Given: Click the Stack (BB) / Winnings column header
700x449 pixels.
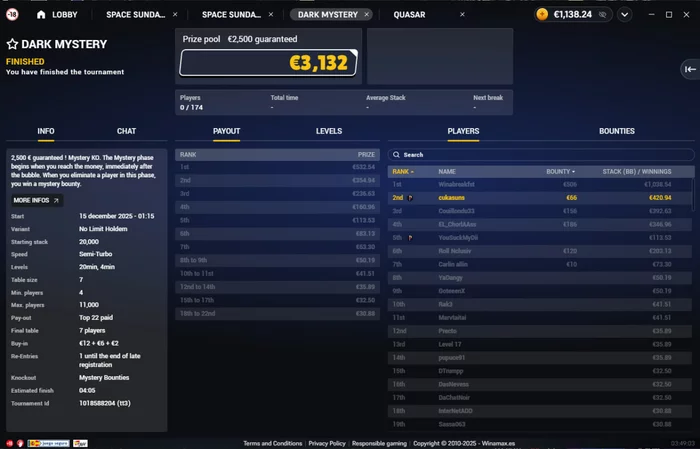Looking at the screenshot, I should pyautogui.click(x=637, y=172).
